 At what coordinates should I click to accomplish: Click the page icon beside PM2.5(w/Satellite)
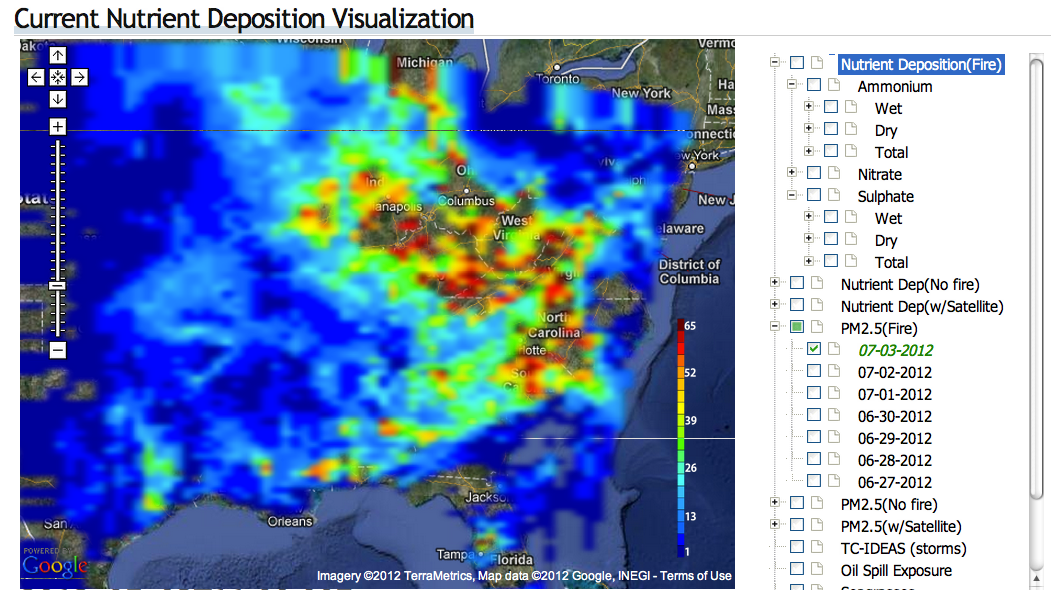[x=817, y=524]
